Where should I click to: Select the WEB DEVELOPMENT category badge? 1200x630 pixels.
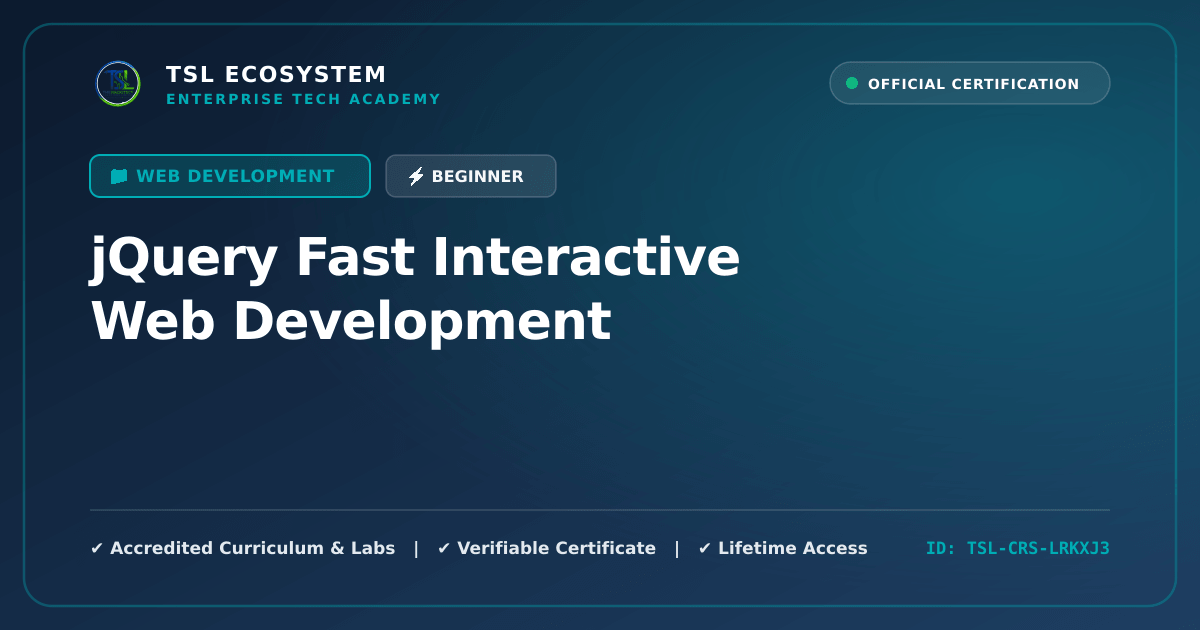pos(230,176)
